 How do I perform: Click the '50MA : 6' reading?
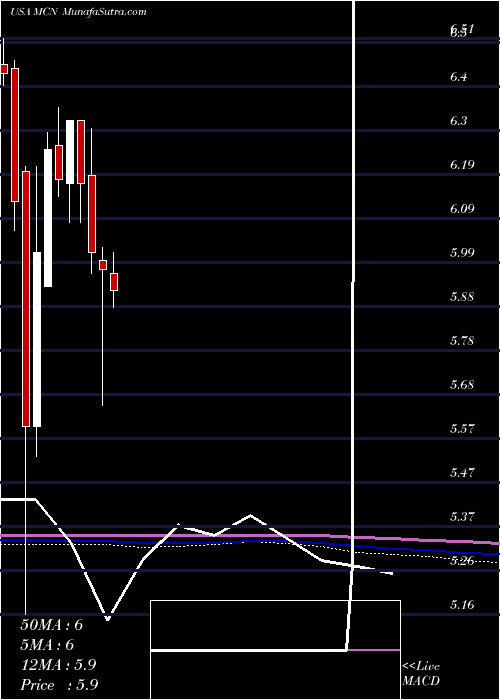point(52,625)
